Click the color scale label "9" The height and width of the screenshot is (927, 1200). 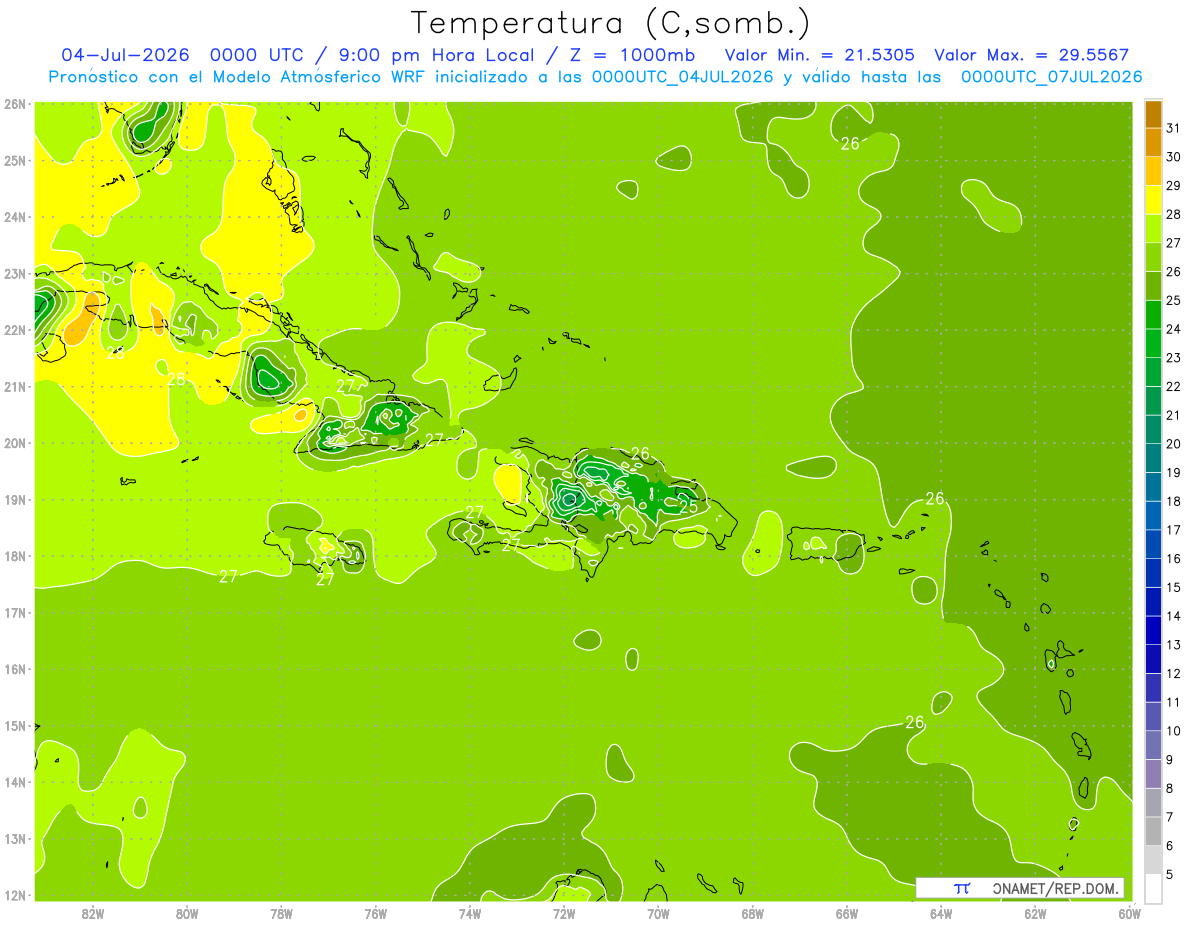pos(1171,759)
